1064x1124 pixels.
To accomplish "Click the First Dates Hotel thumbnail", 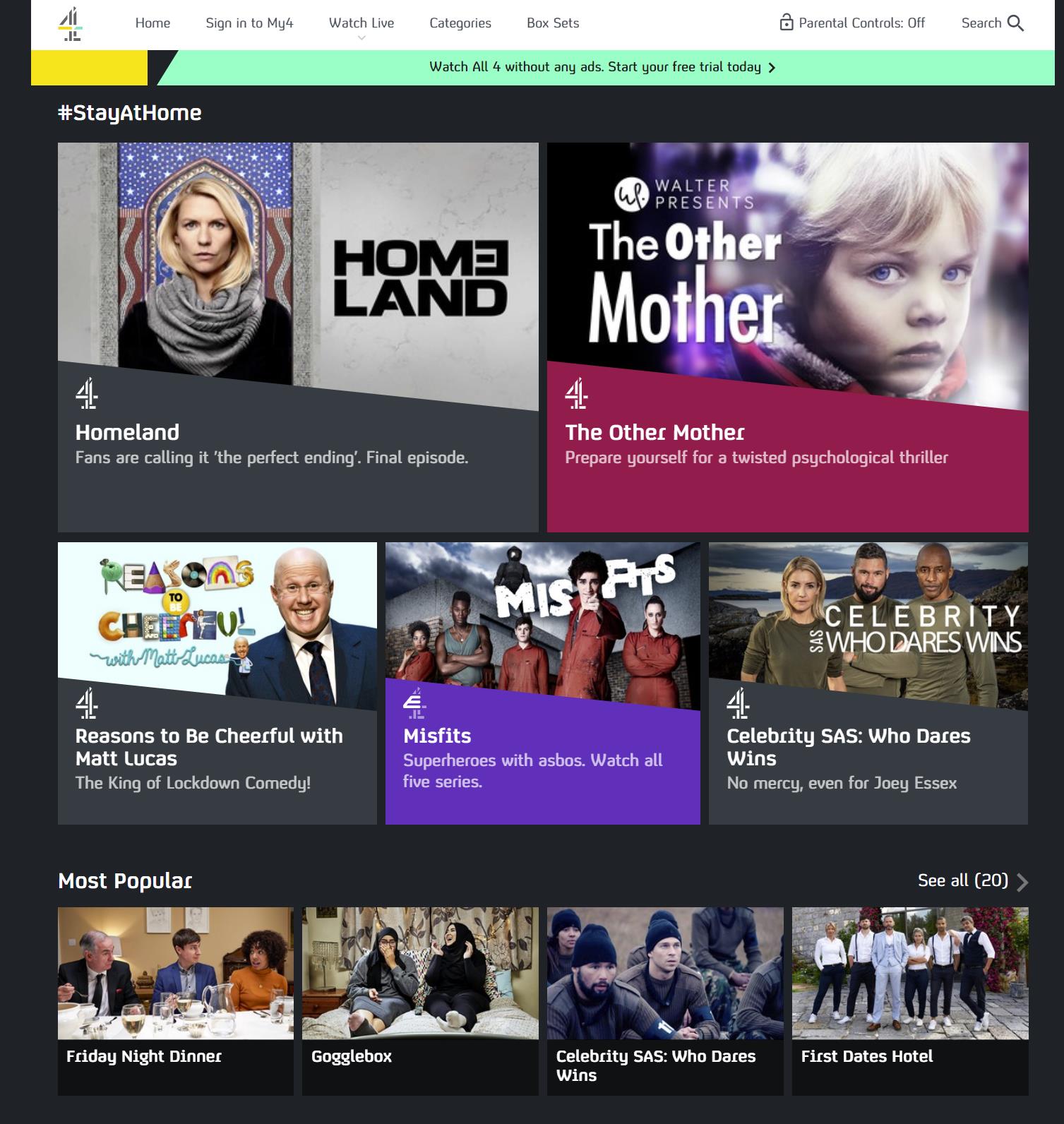I will pyautogui.click(x=910, y=973).
